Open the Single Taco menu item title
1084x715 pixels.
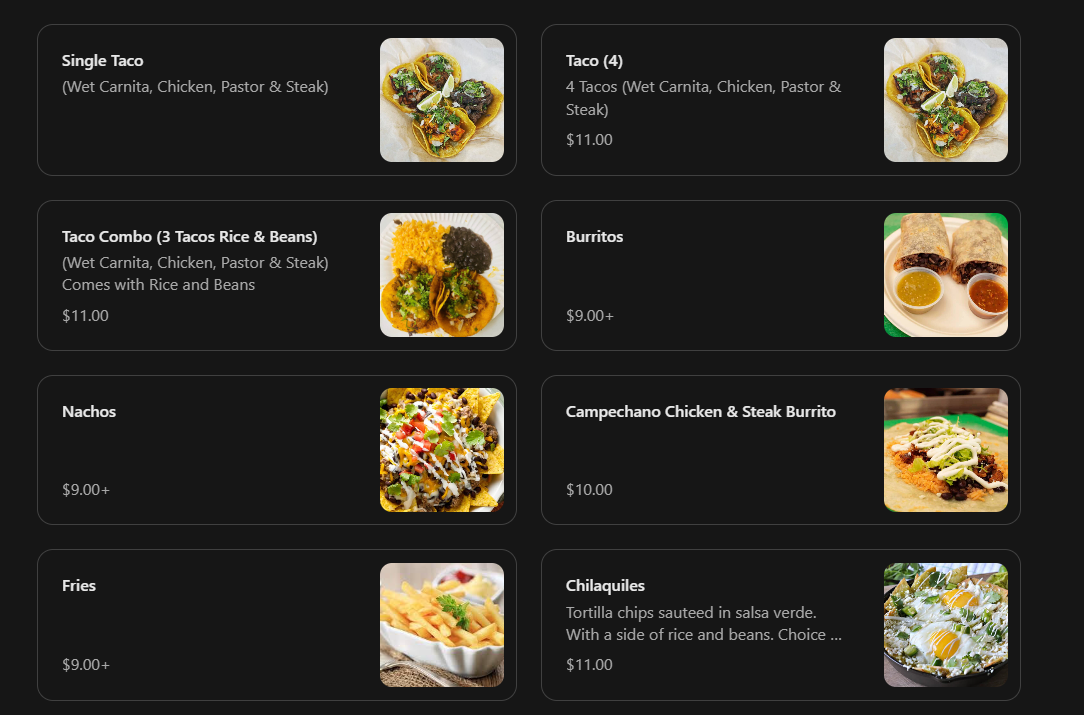point(102,61)
